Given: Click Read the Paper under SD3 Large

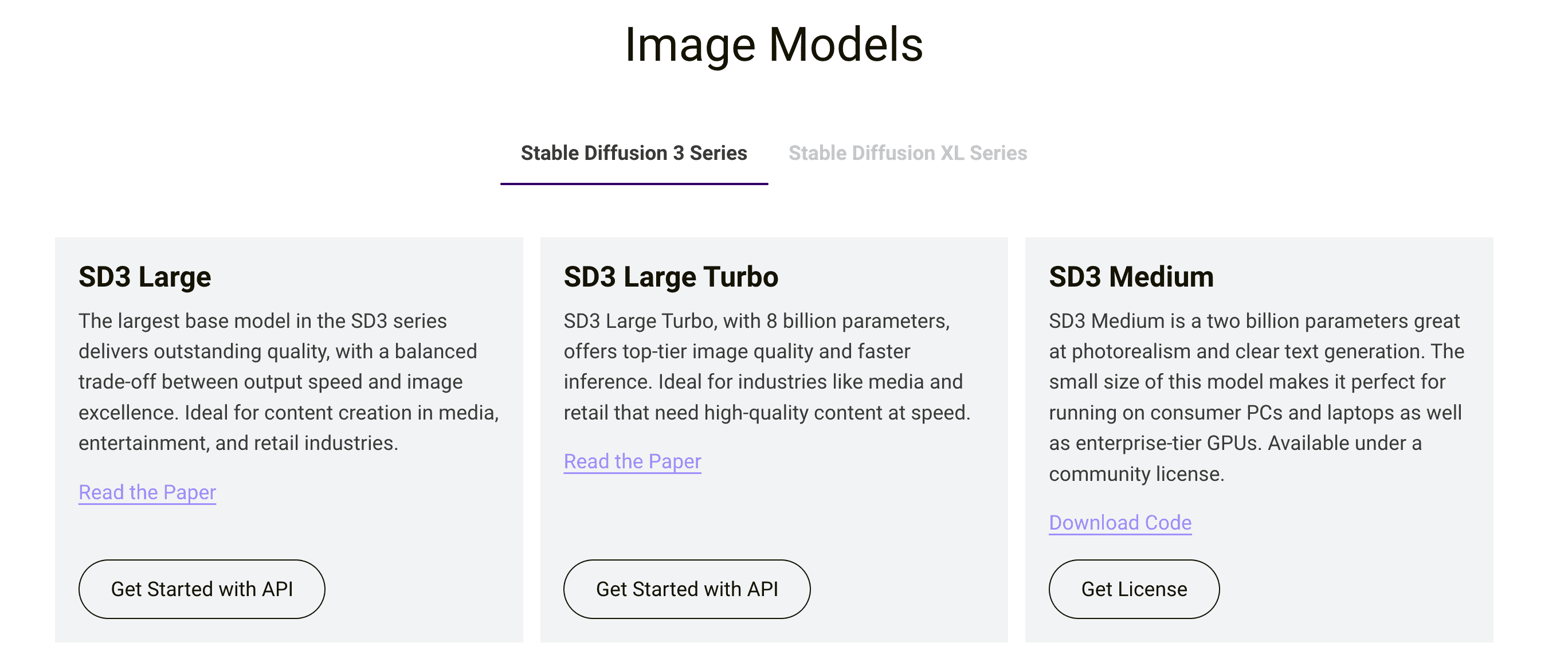Looking at the screenshot, I should pos(147,492).
